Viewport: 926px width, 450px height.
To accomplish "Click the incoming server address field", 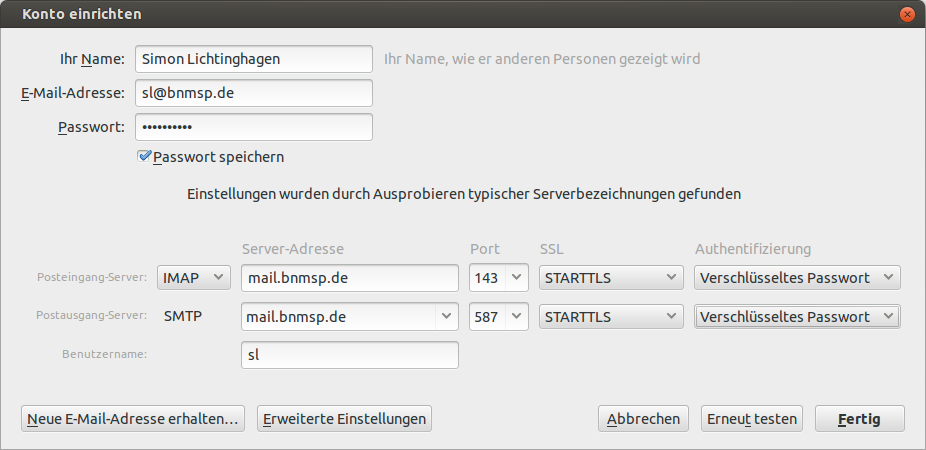I will [x=350, y=278].
